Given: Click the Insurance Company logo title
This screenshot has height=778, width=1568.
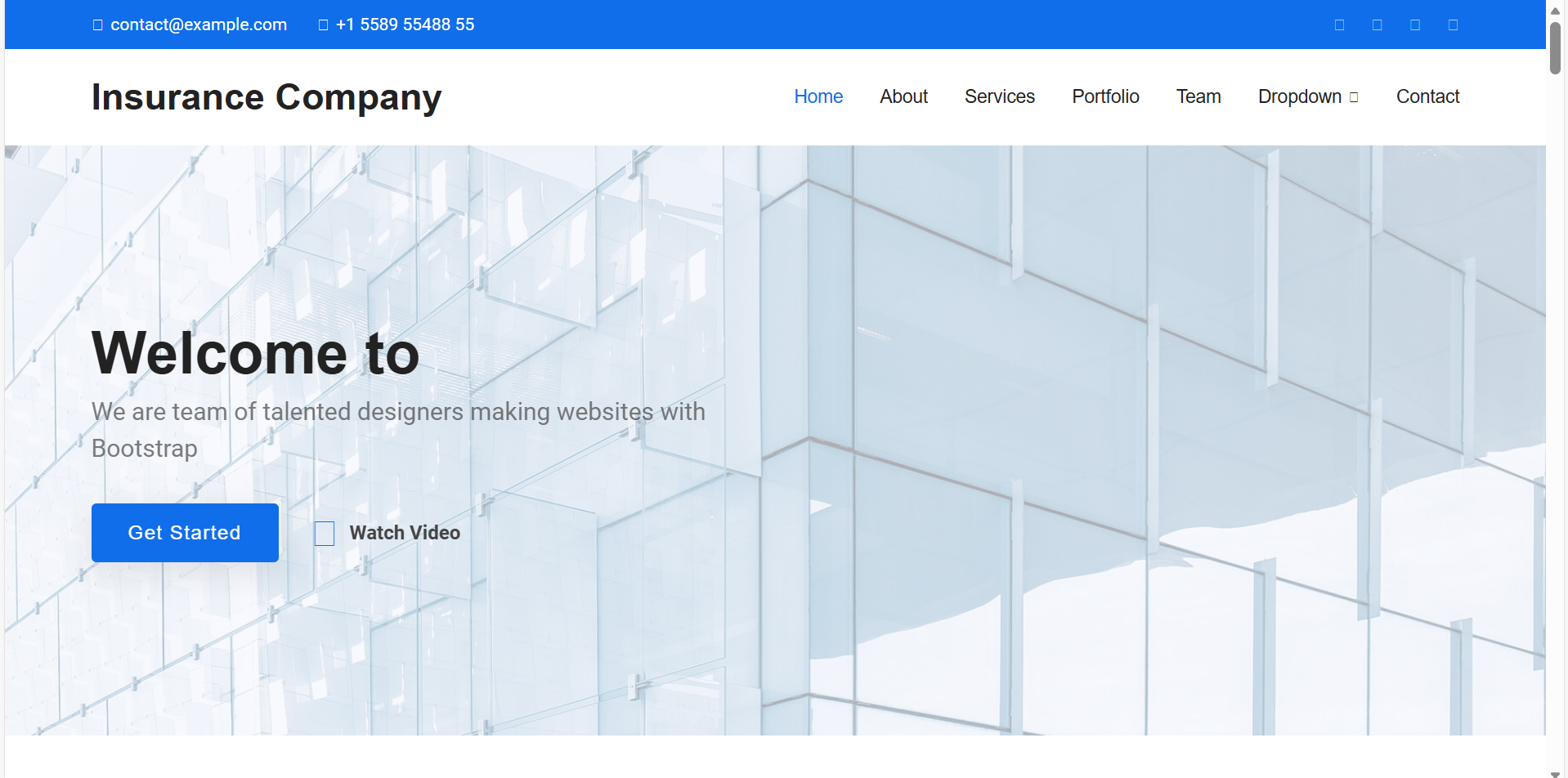Looking at the screenshot, I should point(267,97).
